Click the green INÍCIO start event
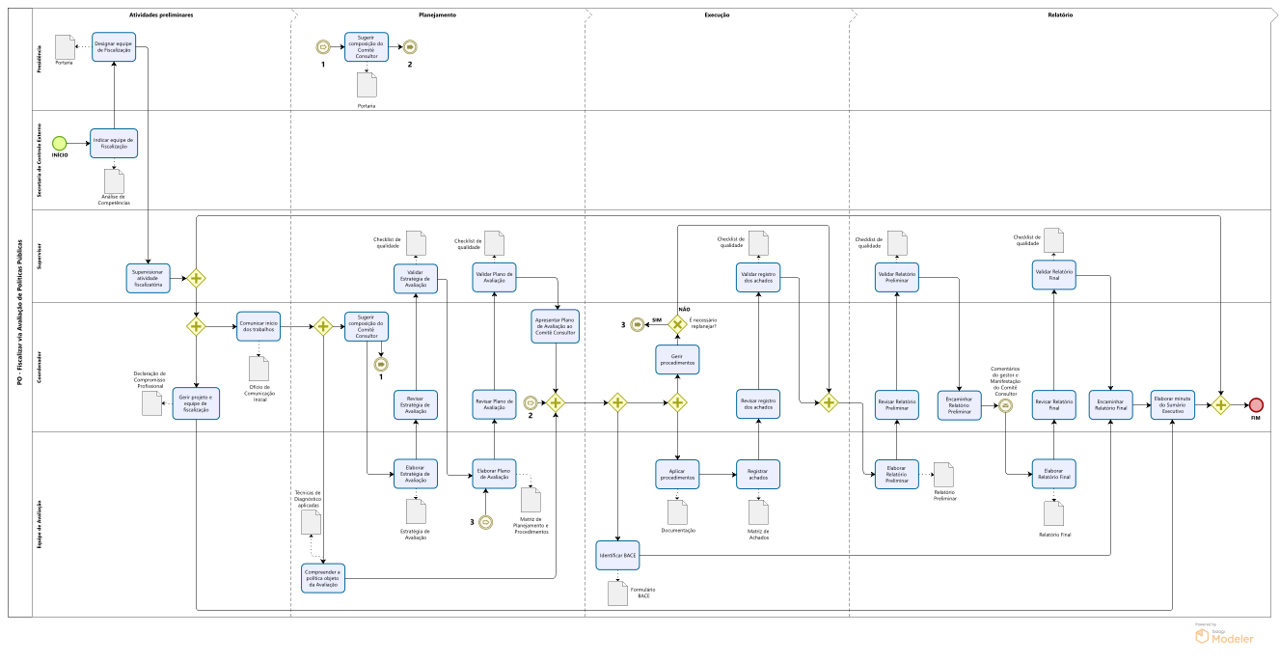This screenshot has height=662, width=1280. click(x=60, y=143)
